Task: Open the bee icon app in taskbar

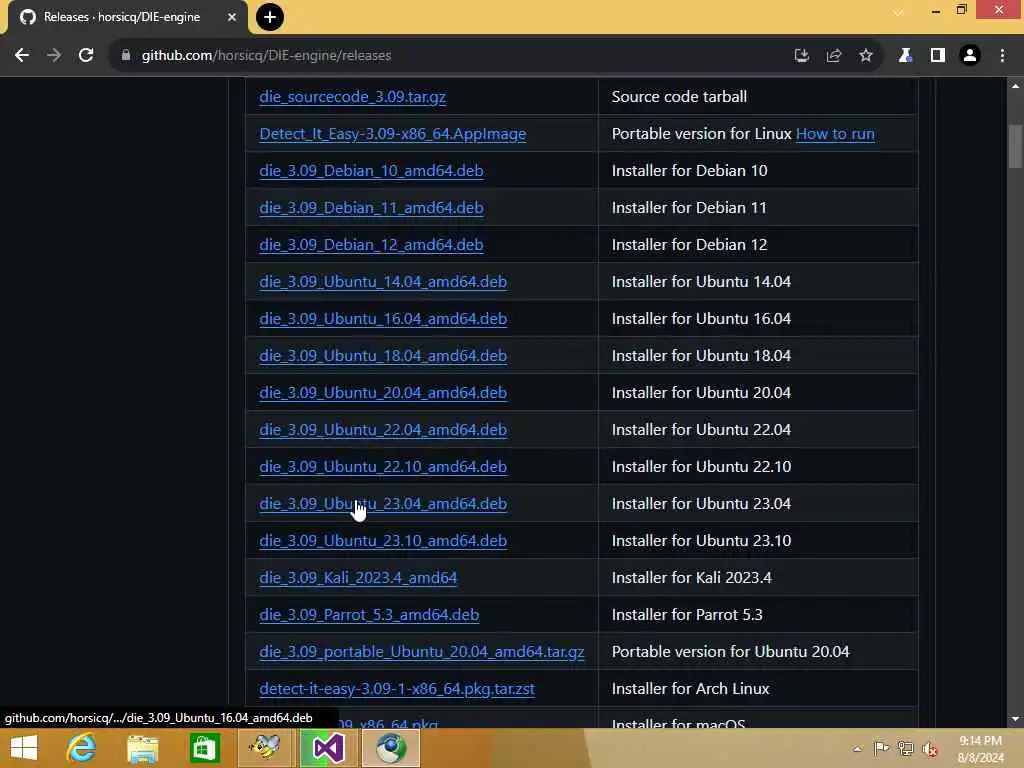Action: click(x=266, y=748)
